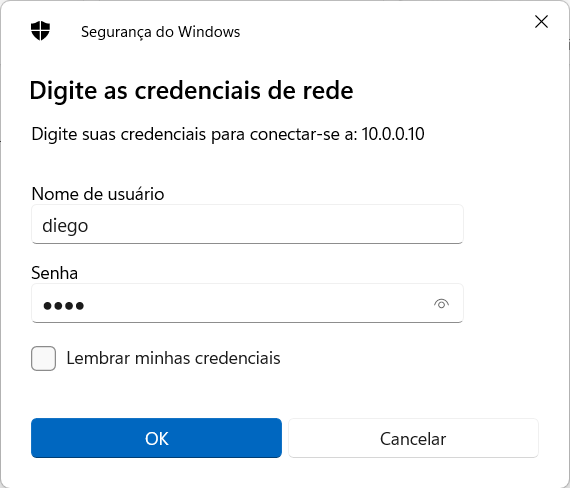Click the Segurança do Windows title text

point(160,32)
